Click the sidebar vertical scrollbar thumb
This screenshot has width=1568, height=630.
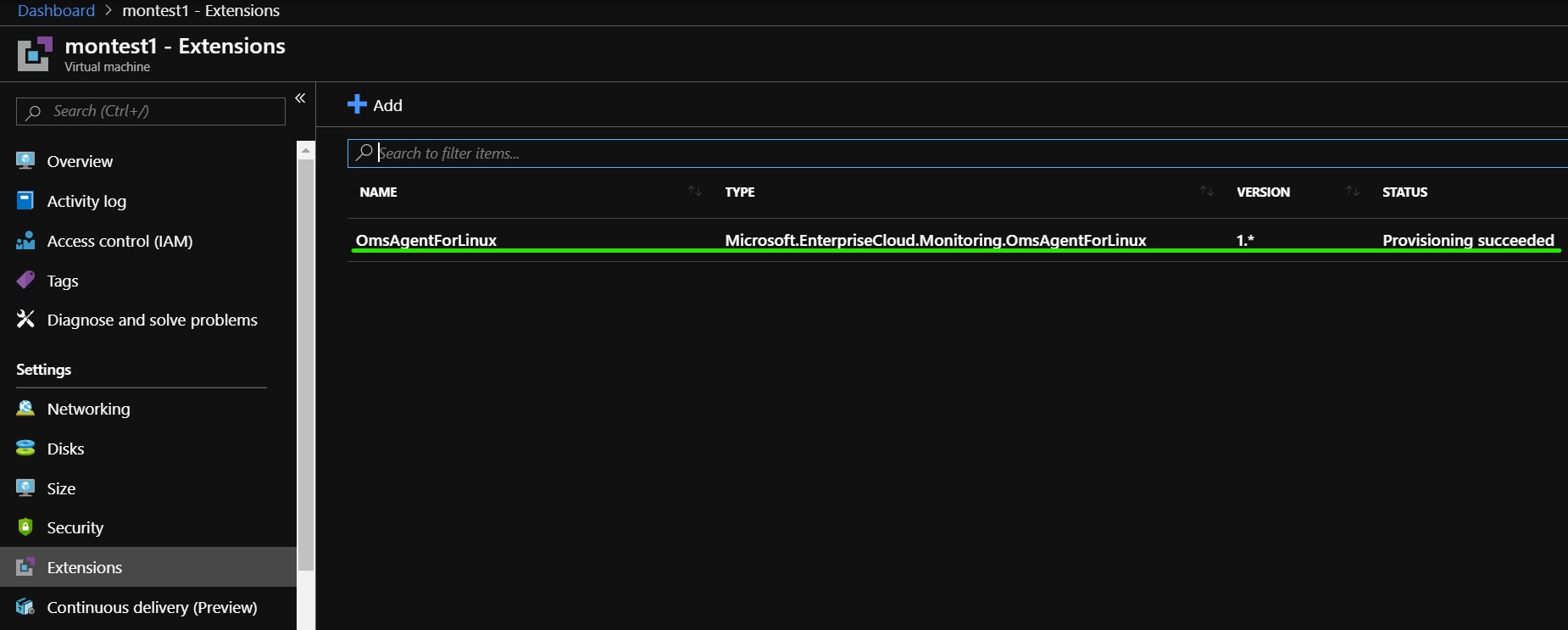pos(306,365)
